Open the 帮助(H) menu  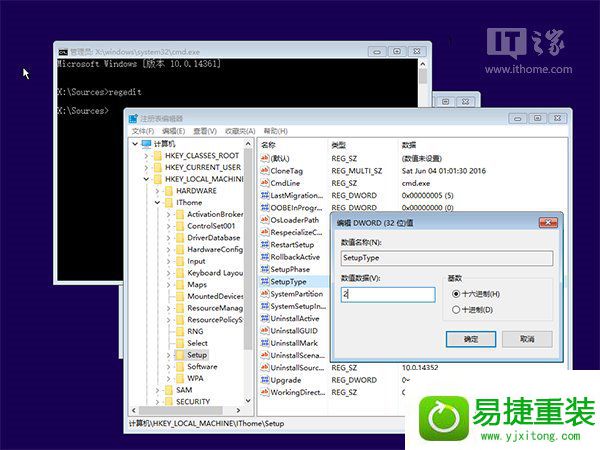276,131
